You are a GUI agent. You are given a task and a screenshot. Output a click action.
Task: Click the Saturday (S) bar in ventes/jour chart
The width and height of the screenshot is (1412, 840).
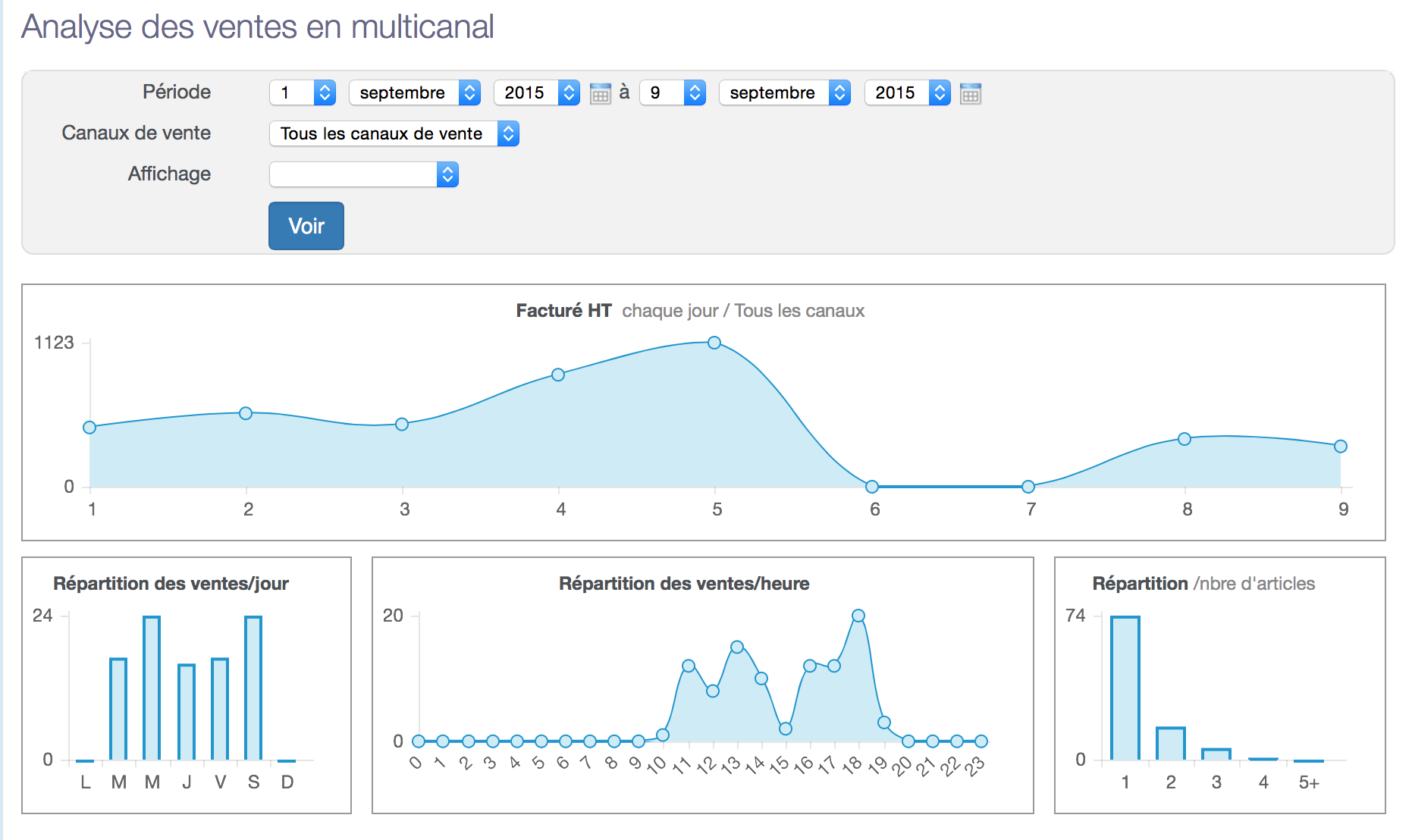tap(253, 688)
